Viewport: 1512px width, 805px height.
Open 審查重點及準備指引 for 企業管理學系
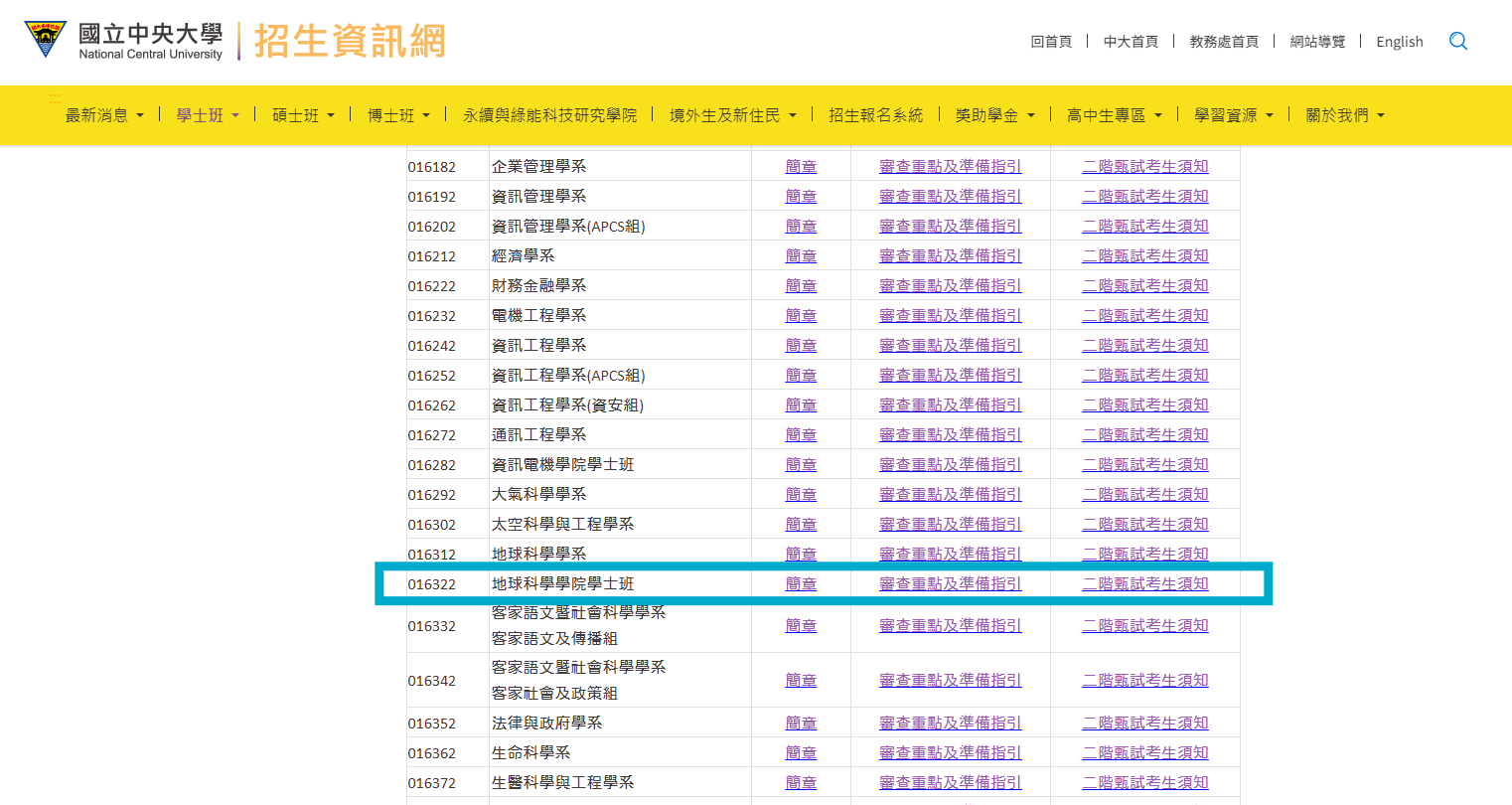950,167
